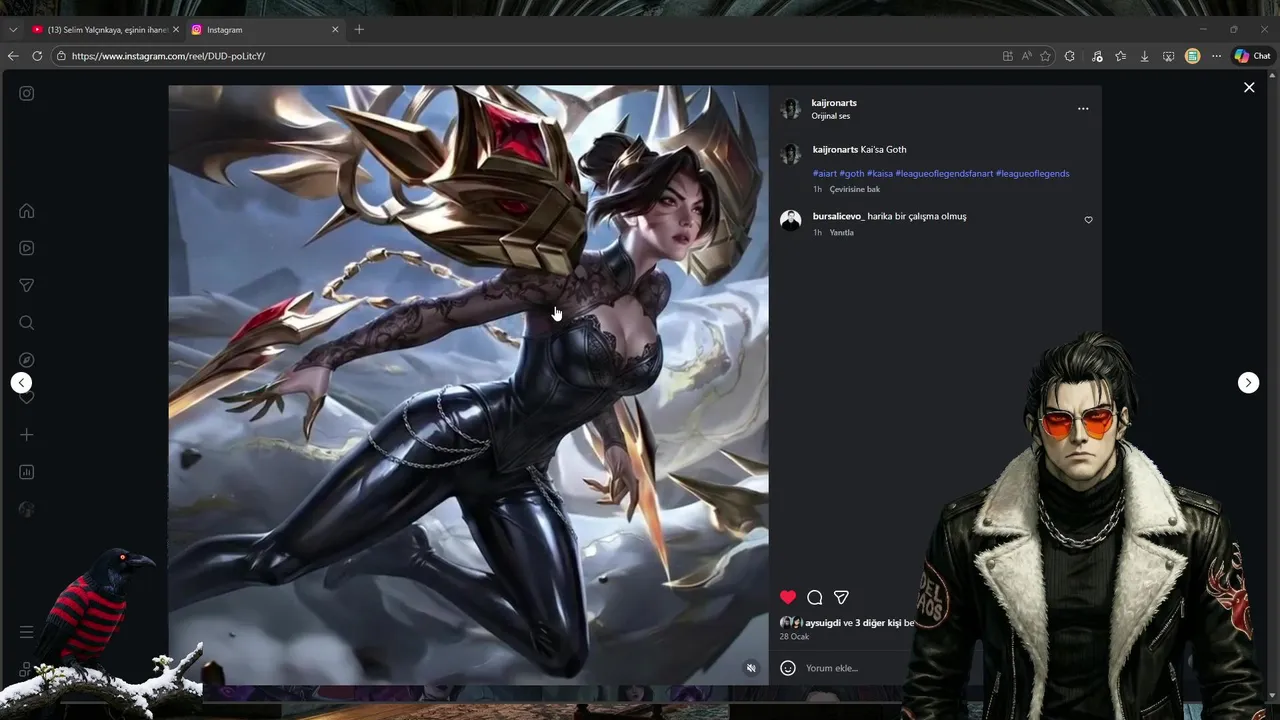
Task: Open kaijronarts profile from post header
Action: [834, 103]
